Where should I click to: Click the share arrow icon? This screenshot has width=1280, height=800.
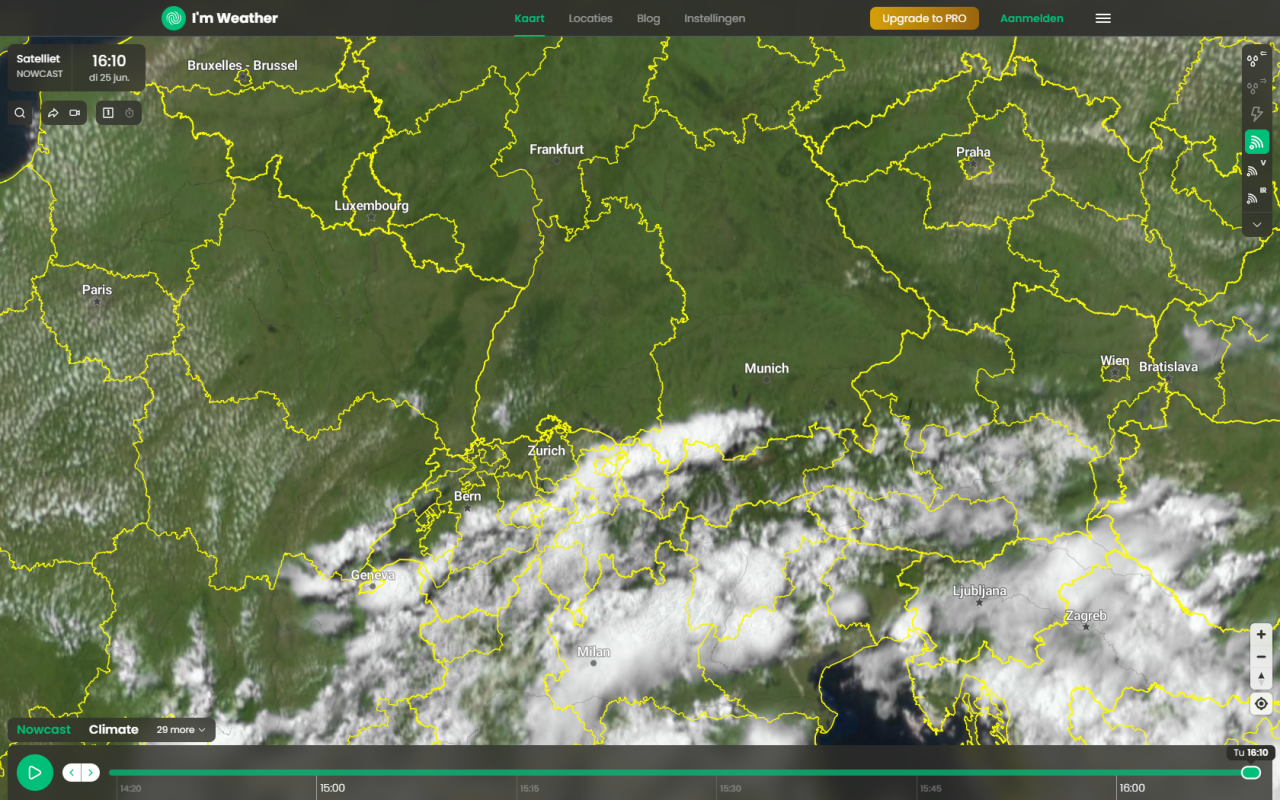point(53,113)
